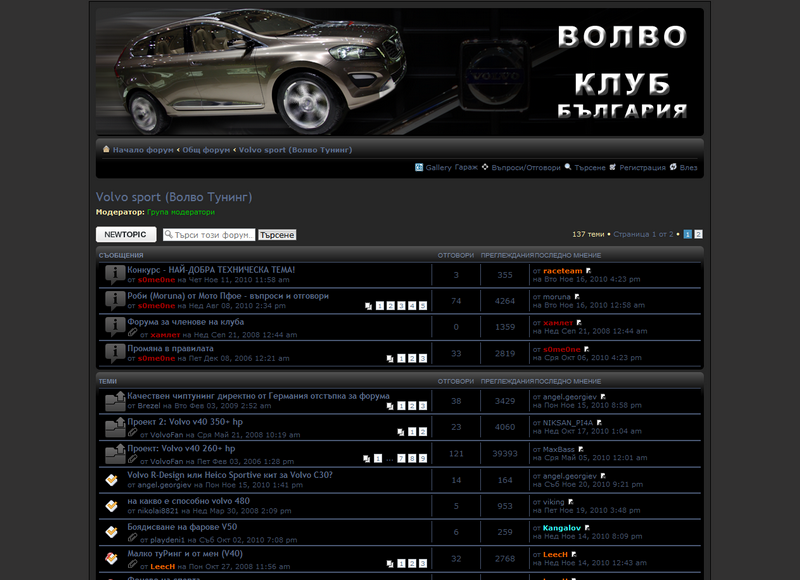Open topic Форума за членове на клуба
This screenshot has width=800, height=580.
point(186,322)
